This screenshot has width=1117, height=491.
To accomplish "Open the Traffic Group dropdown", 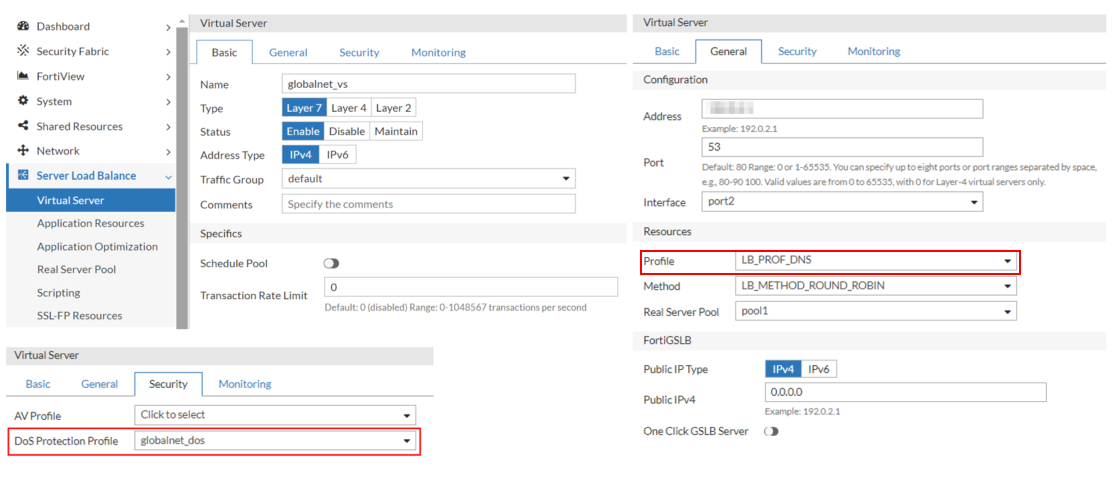I will point(428,179).
